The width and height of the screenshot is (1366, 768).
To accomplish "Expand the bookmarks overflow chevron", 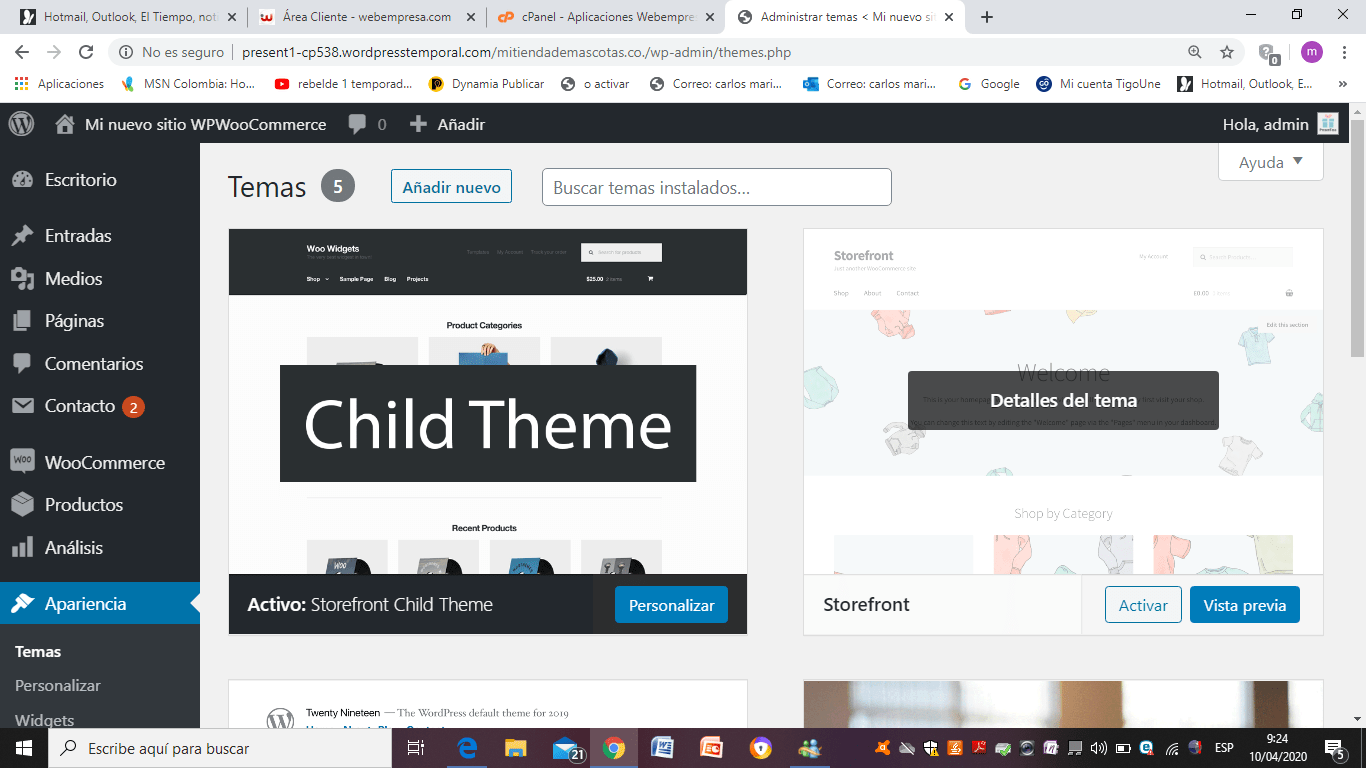I will click(x=1342, y=84).
